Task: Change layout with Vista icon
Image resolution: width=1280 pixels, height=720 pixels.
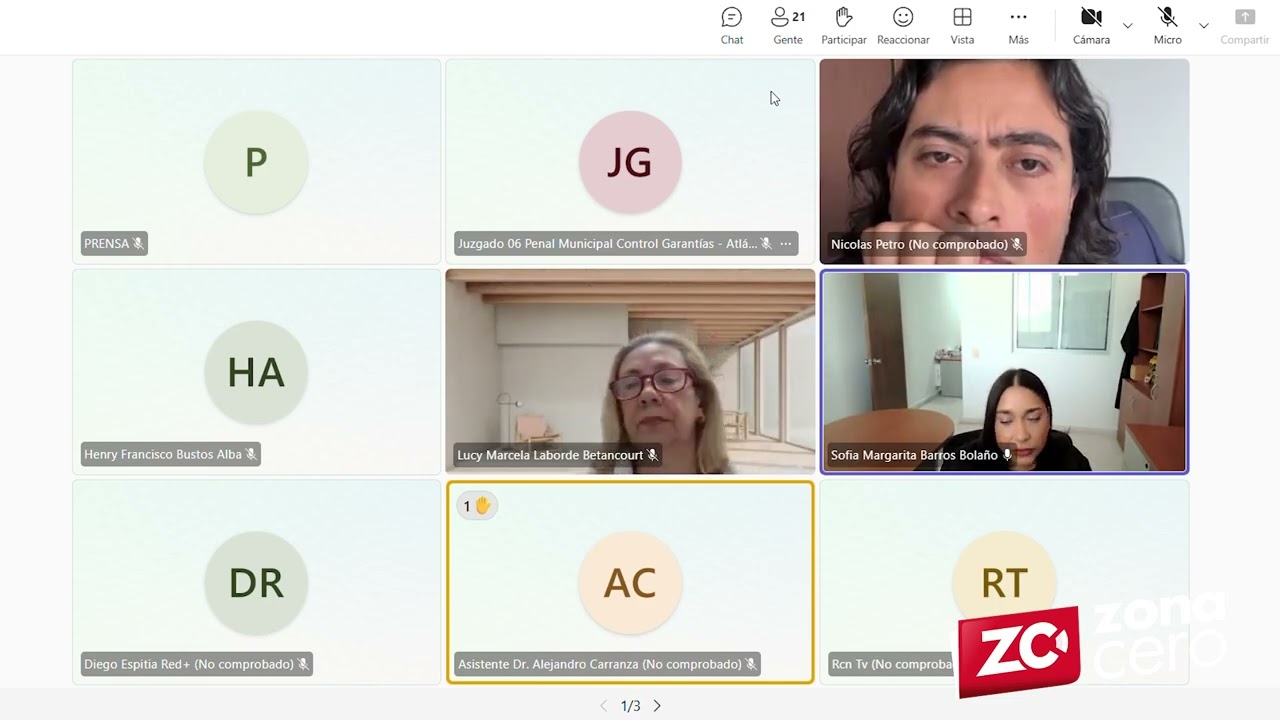Action: coord(962,25)
